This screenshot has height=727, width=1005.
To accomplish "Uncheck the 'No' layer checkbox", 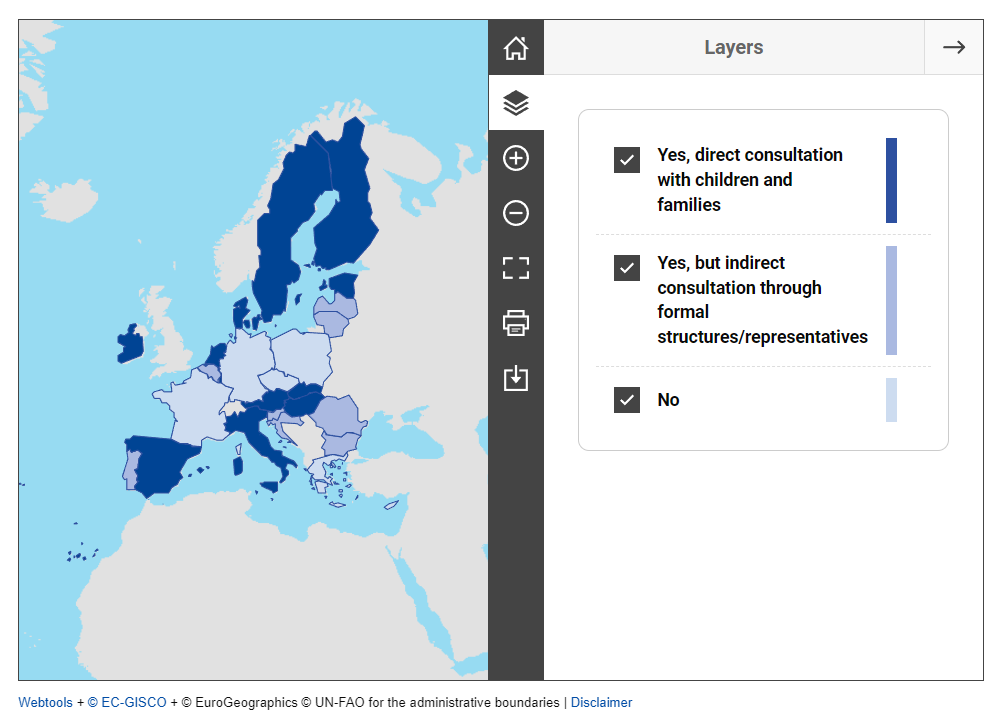I will pos(627,400).
